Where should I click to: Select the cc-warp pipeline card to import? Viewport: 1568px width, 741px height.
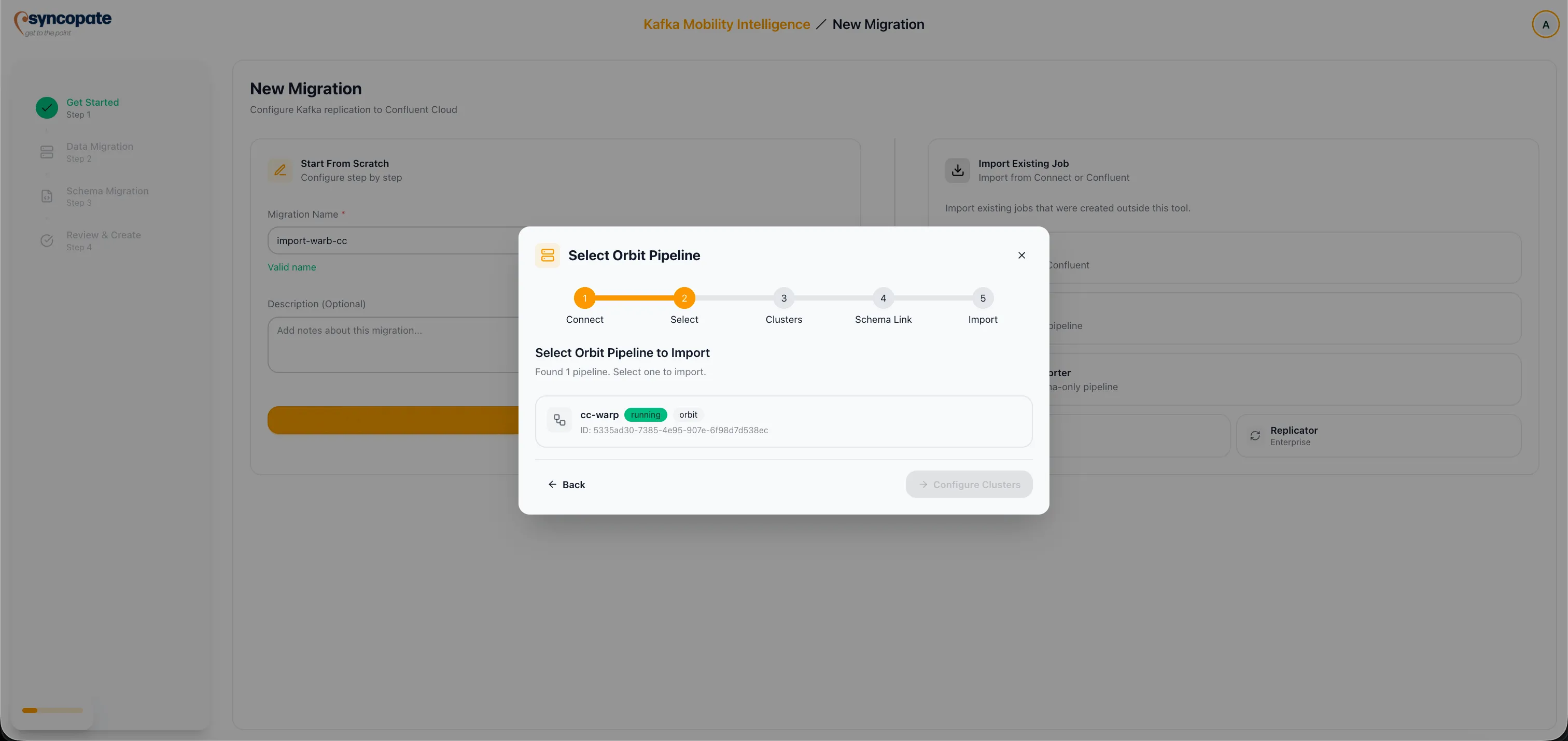783,421
